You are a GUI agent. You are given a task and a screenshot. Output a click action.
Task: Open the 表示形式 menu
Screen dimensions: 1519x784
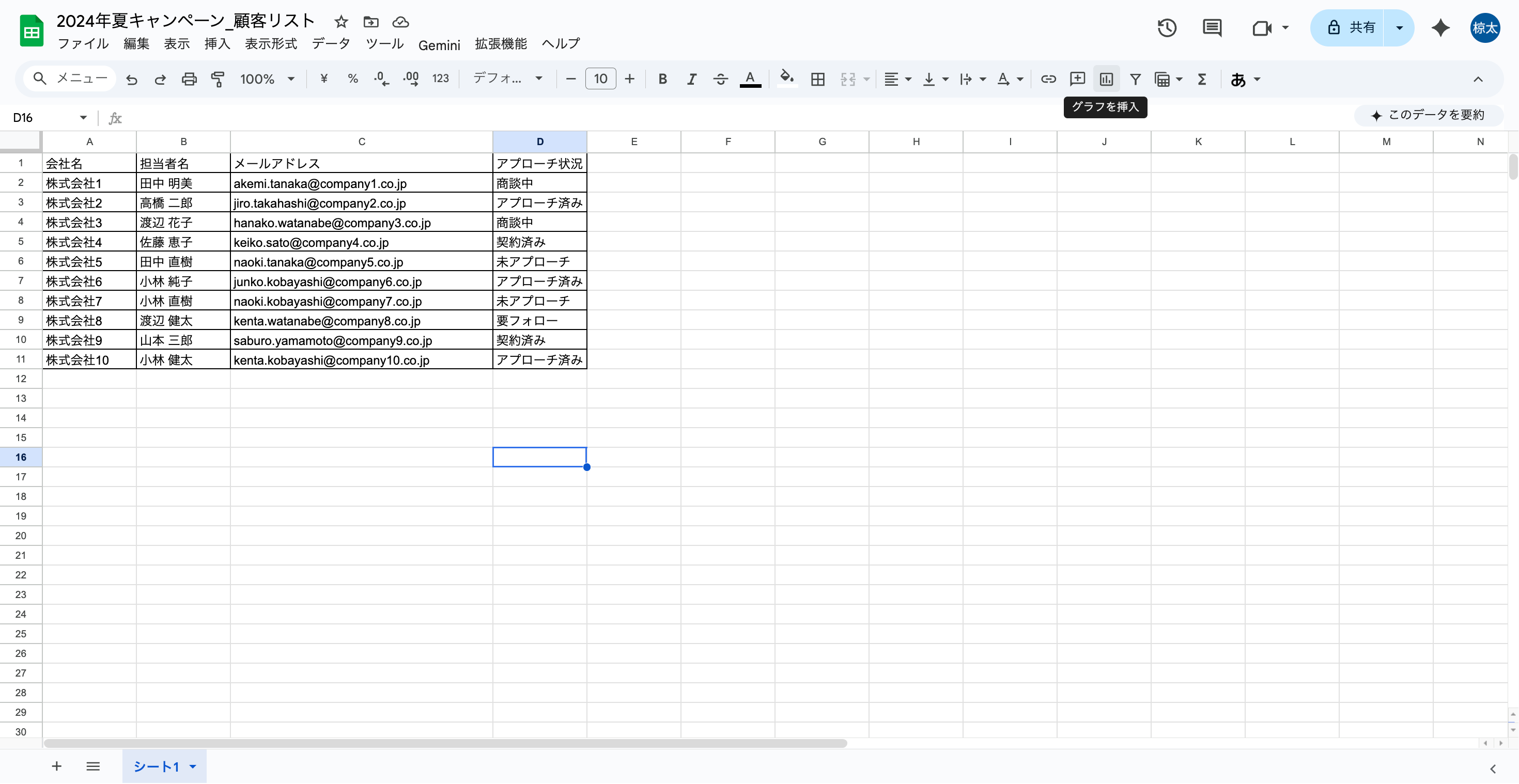pyautogui.click(x=271, y=44)
